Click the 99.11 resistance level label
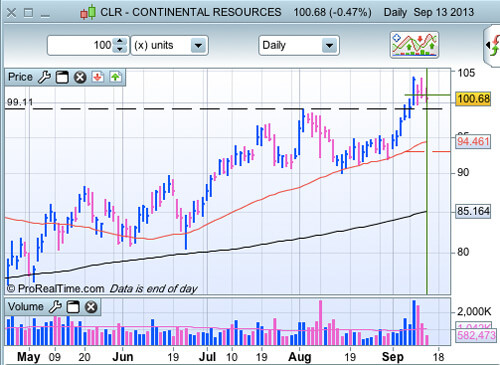 tap(20, 102)
